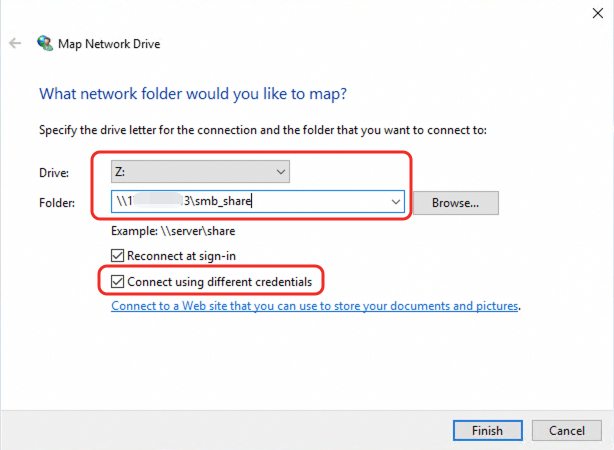The image size is (614, 450).
Task: Click the 'Folder:' field label
Action: [x=56, y=203]
